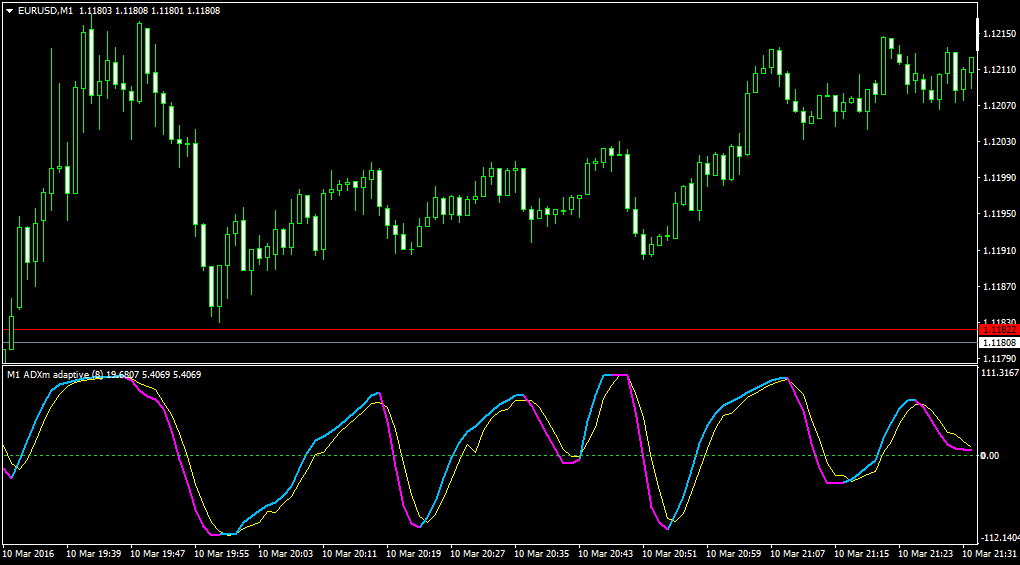Click the triangle arrow beside EURUSD,M1 title
The image size is (1020, 565).
click(x=10, y=11)
